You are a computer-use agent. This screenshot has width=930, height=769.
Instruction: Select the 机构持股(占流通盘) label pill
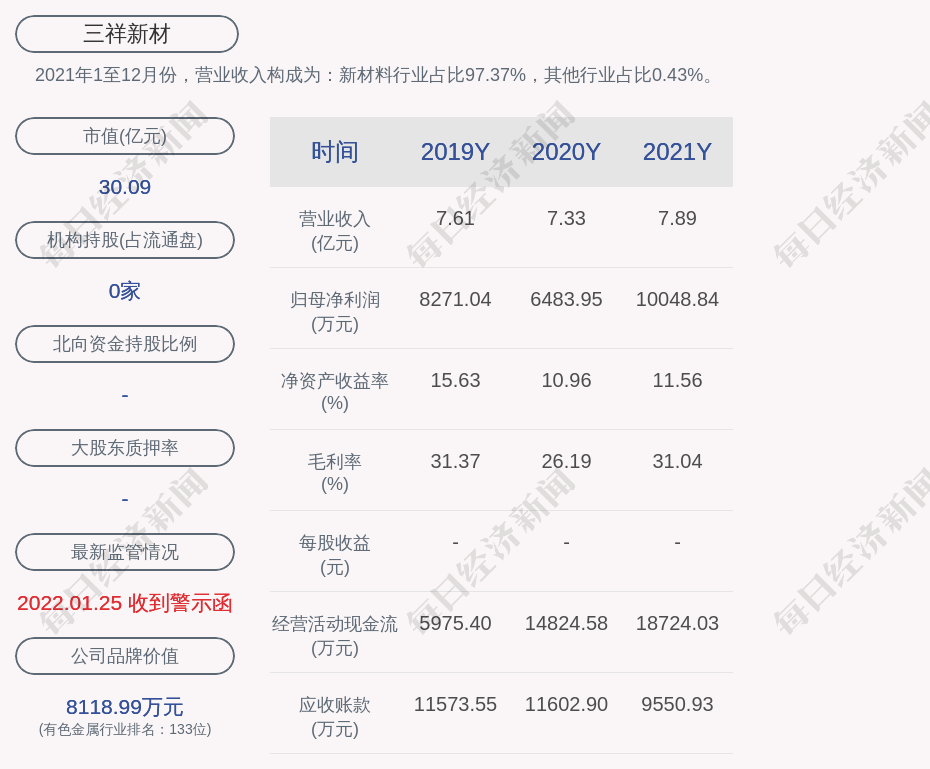tap(125, 240)
